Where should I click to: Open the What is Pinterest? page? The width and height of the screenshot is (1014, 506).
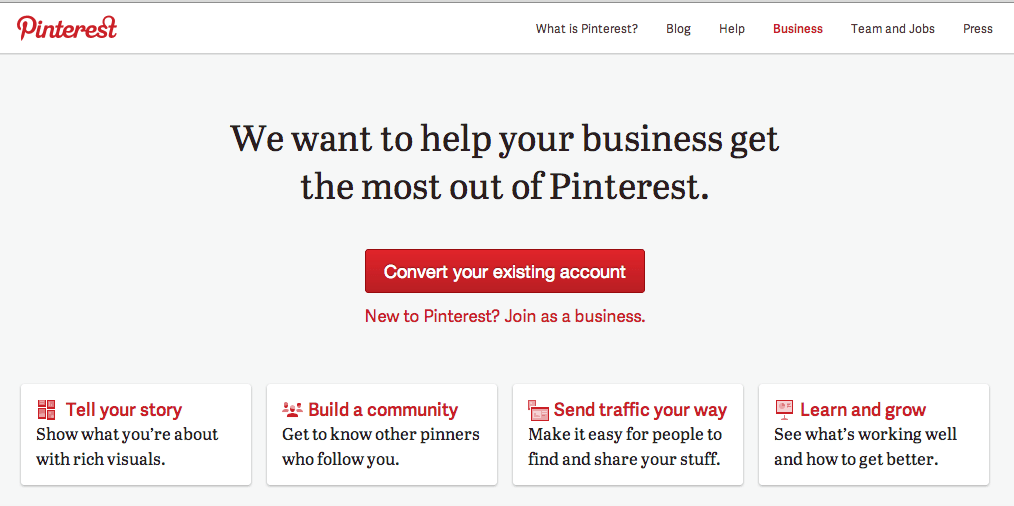587,28
